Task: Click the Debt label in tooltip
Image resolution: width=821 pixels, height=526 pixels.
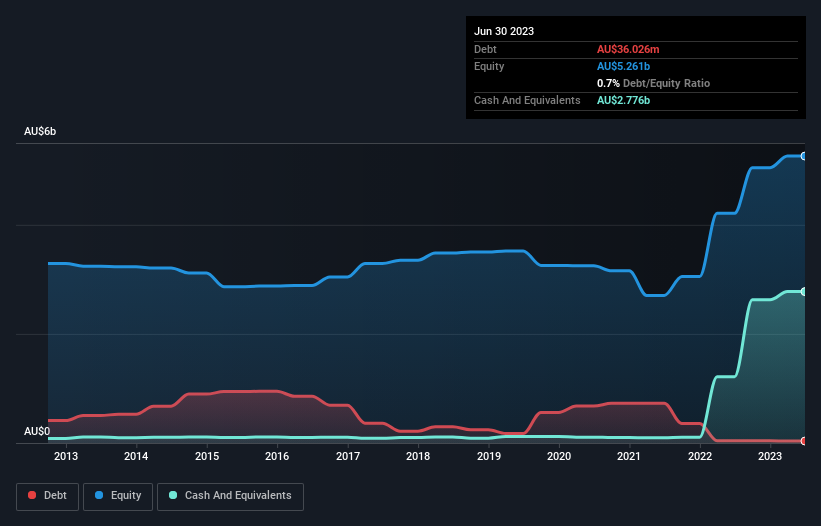Action: pyautogui.click(x=485, y=49)
